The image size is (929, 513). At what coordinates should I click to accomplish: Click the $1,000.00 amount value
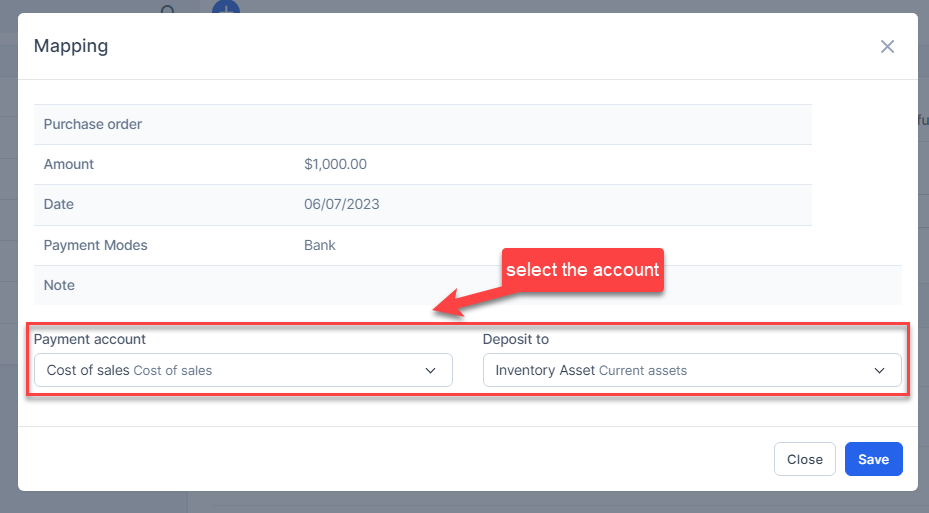point(335,164)
